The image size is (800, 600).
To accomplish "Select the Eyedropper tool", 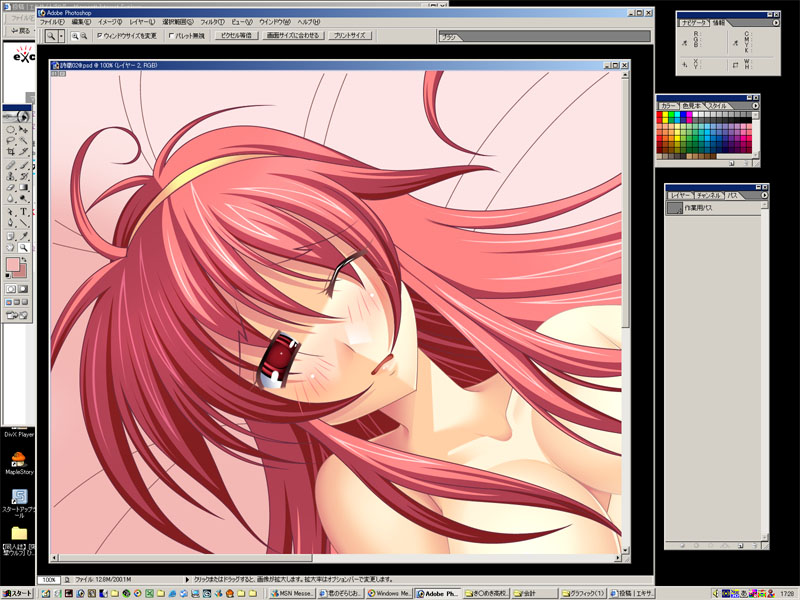I will point(23,236).
